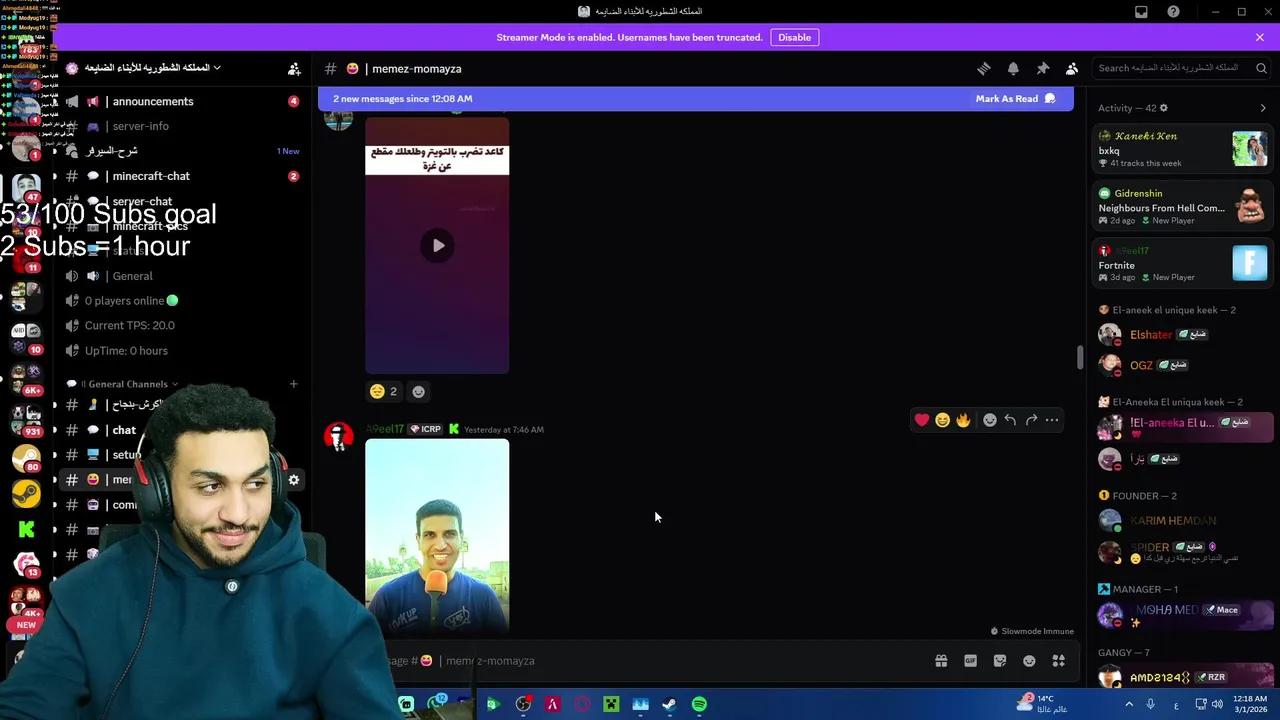Click the search magnifier icon
Viewport: 1280px width, 720px height.
[x=1259, y=68]
